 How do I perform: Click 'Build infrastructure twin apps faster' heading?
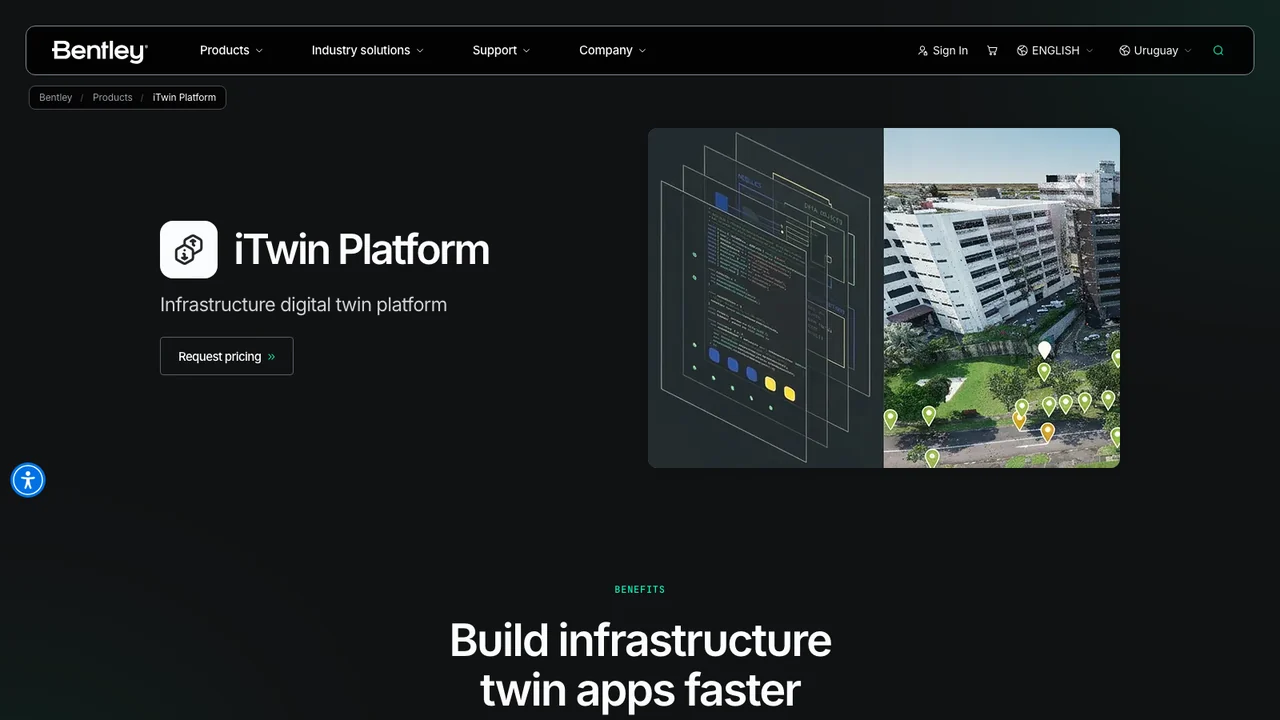[x=640, y=665]
